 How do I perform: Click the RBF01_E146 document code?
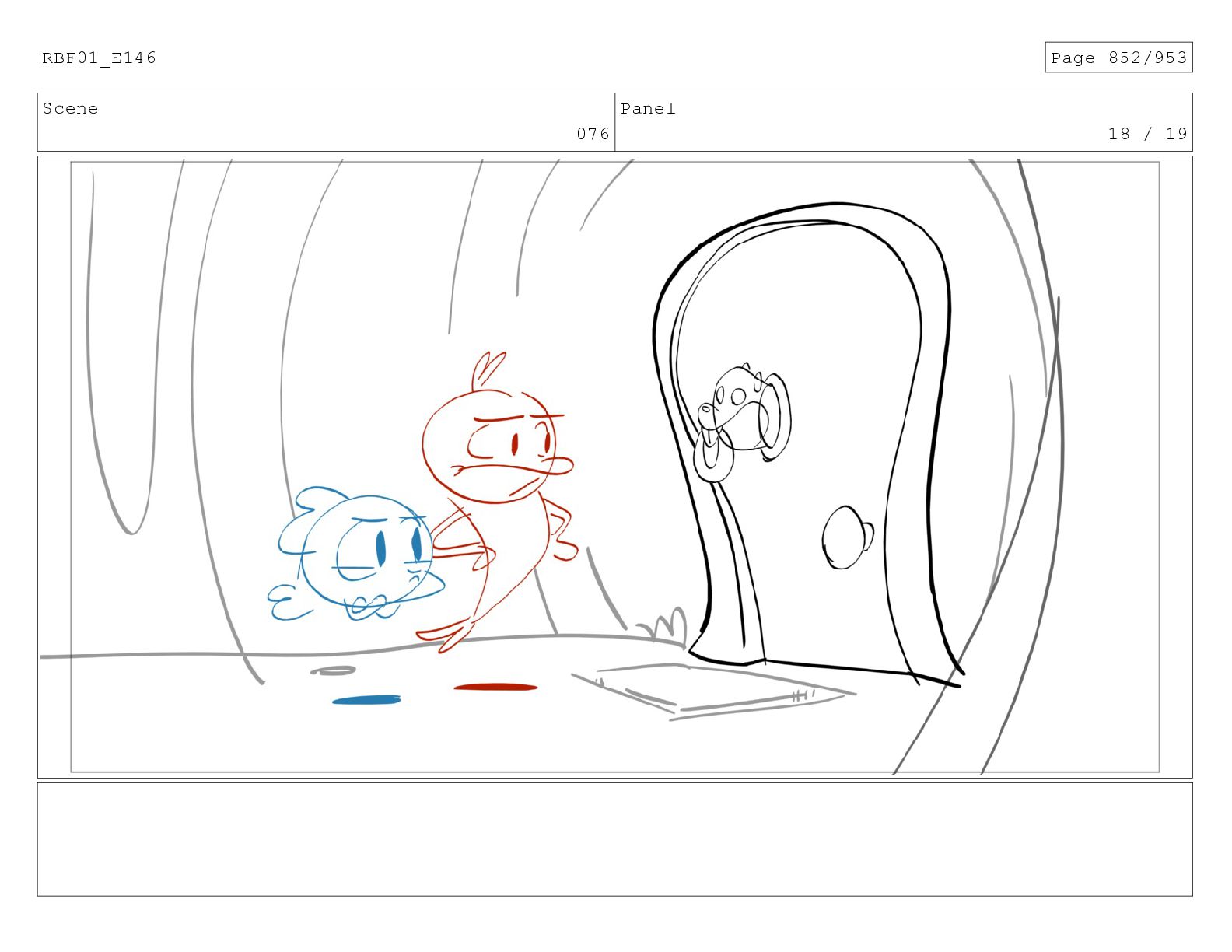[x=99, y=58]
